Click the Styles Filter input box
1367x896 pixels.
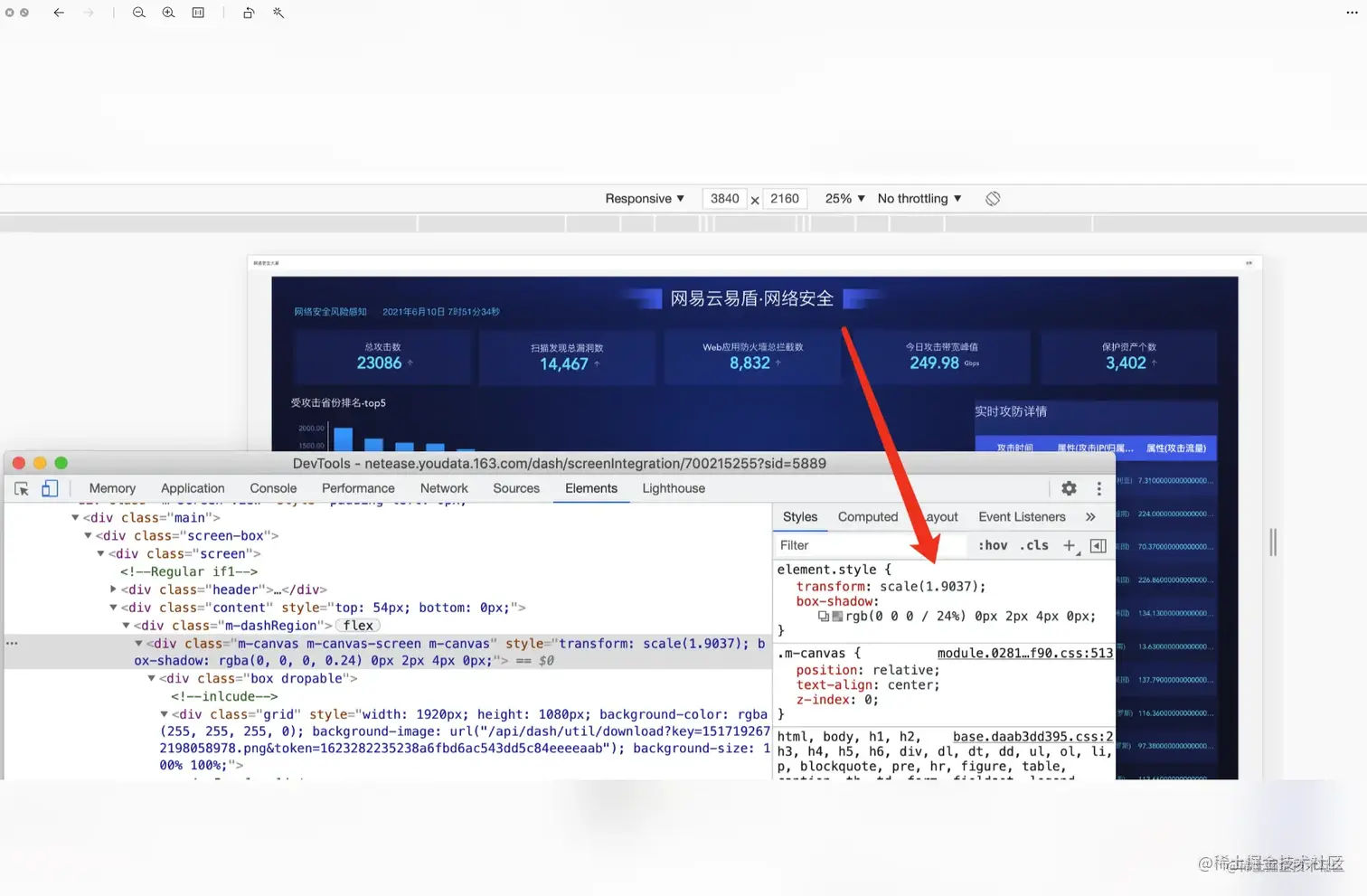click(870, 545)
